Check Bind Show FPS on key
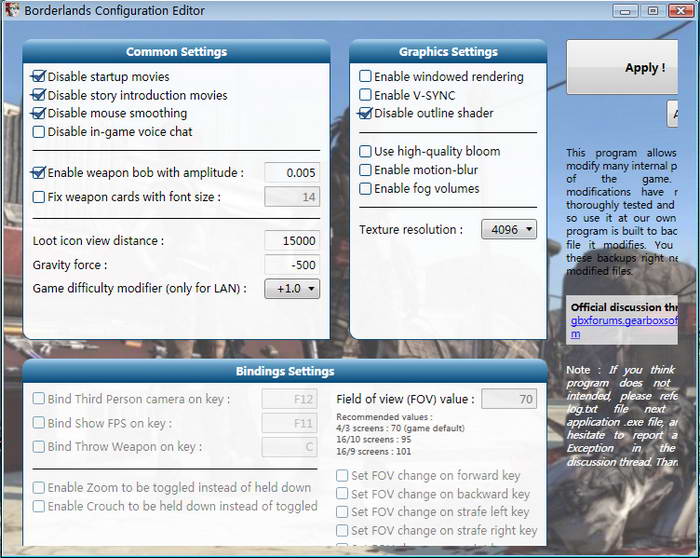 pyautogui.click(x=39, y=422)
